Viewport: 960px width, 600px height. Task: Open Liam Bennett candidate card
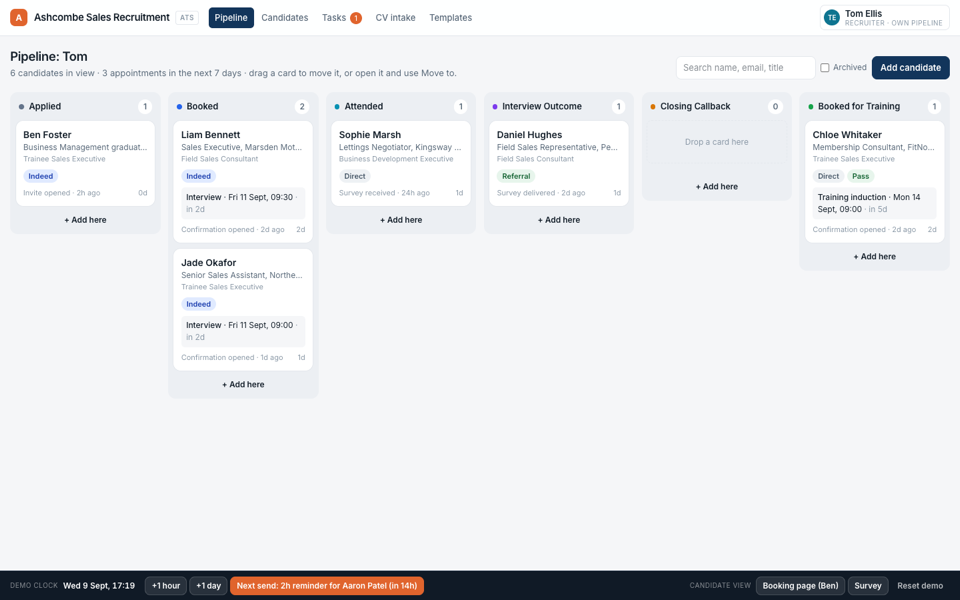coord(243,182)
